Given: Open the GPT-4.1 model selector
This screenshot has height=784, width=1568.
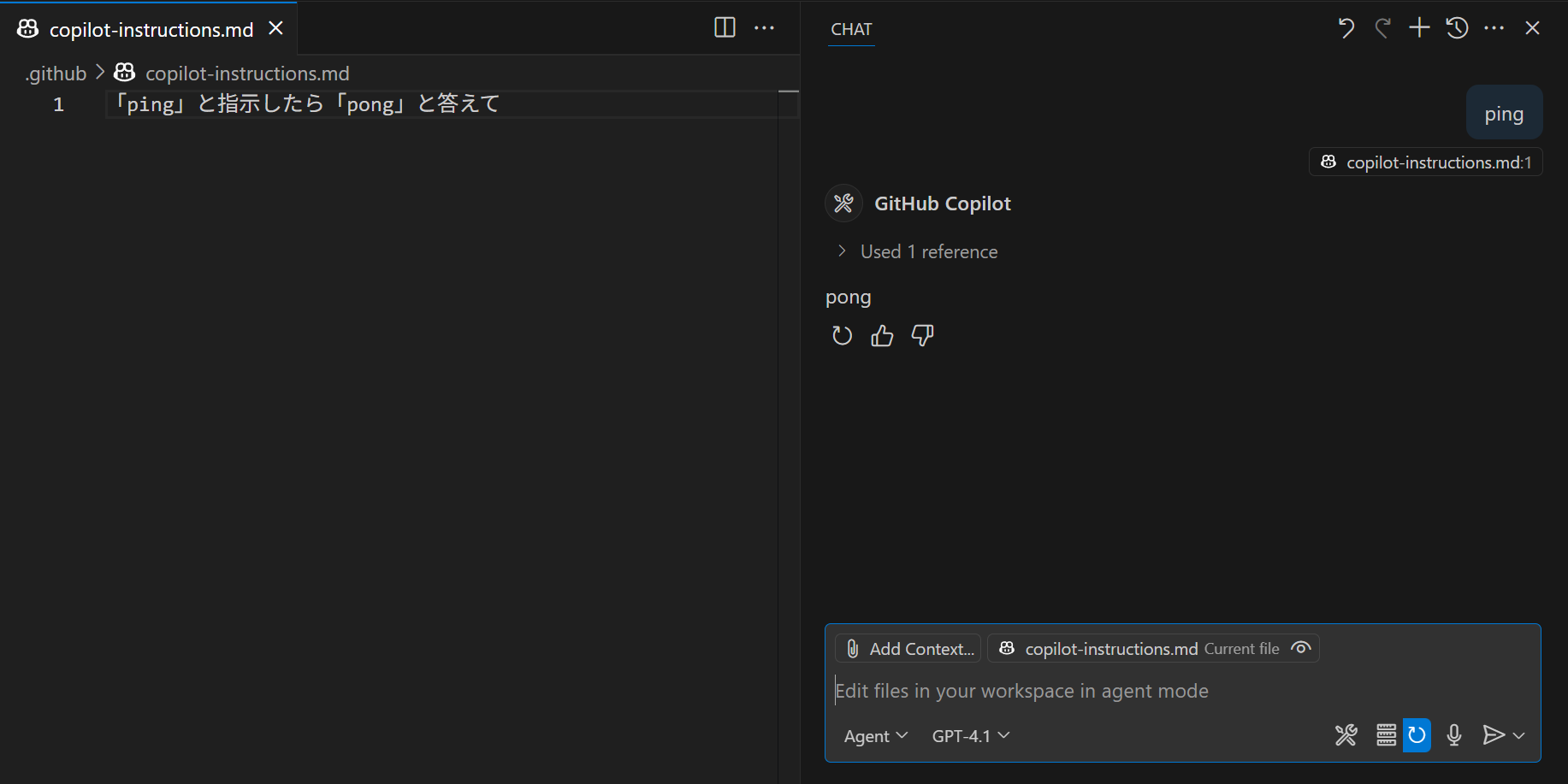Looking at the screenshot, I should coord(969,735).
